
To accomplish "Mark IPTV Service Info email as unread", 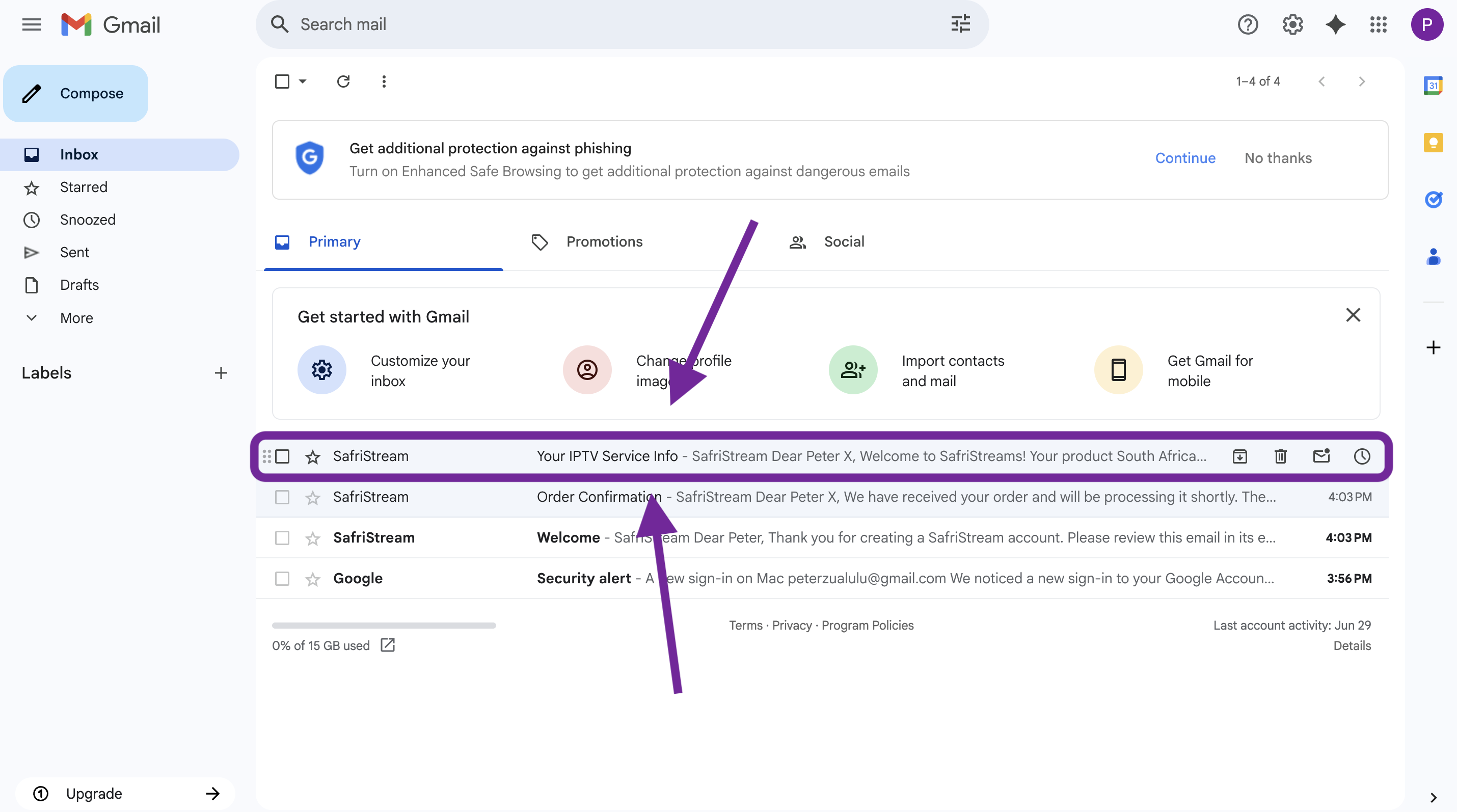I will click(x=1321, y=456).
